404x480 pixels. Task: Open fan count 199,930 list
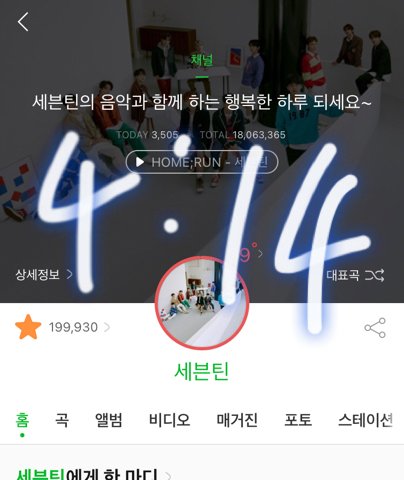coord(79,327)
